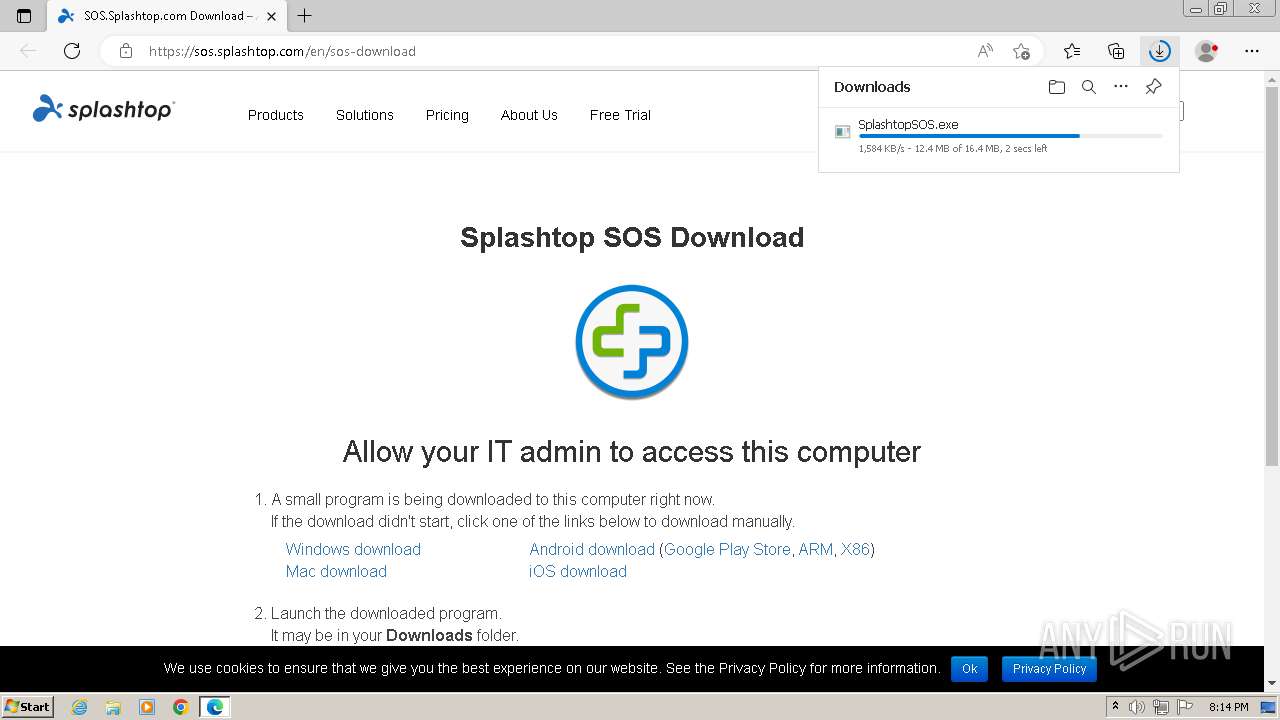Open the Solutions menu
The width and height of the screenshot is (1280, 720).
365,115
